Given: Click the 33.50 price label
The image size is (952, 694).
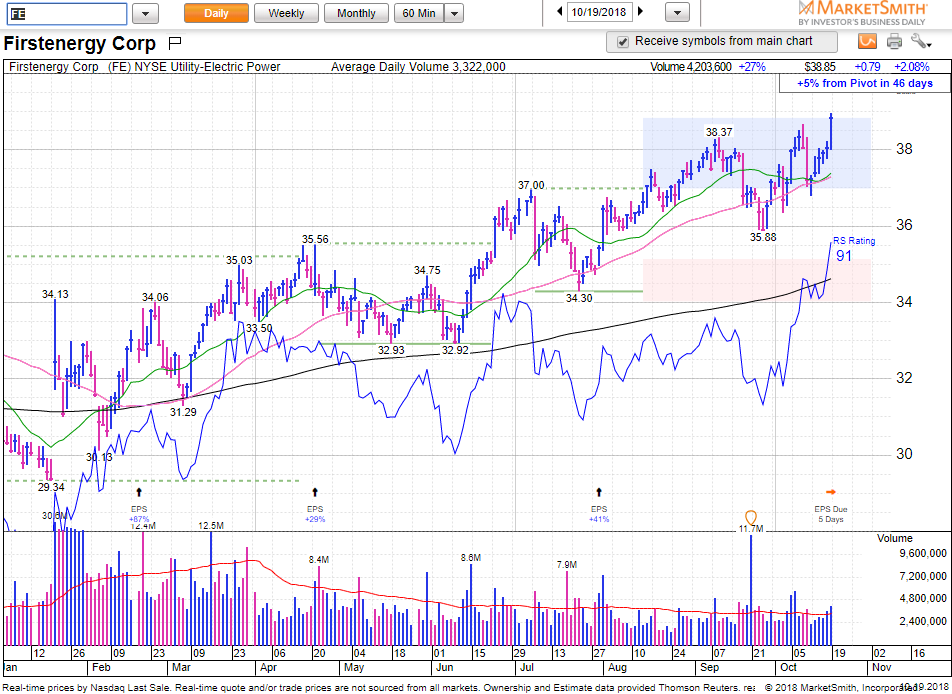Looking at the screenshot, I should tap(259, 328).
